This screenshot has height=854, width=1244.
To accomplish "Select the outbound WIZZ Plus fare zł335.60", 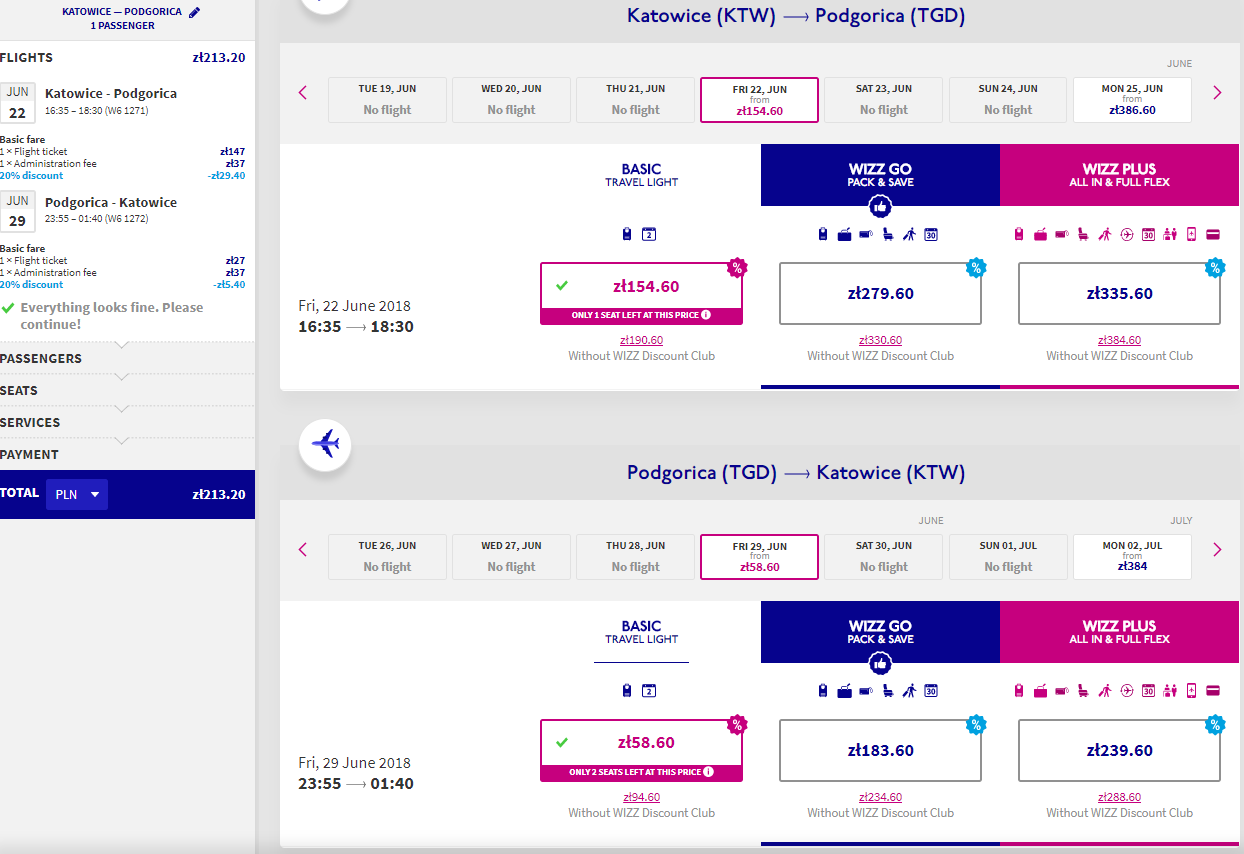I will (1119, 294).
